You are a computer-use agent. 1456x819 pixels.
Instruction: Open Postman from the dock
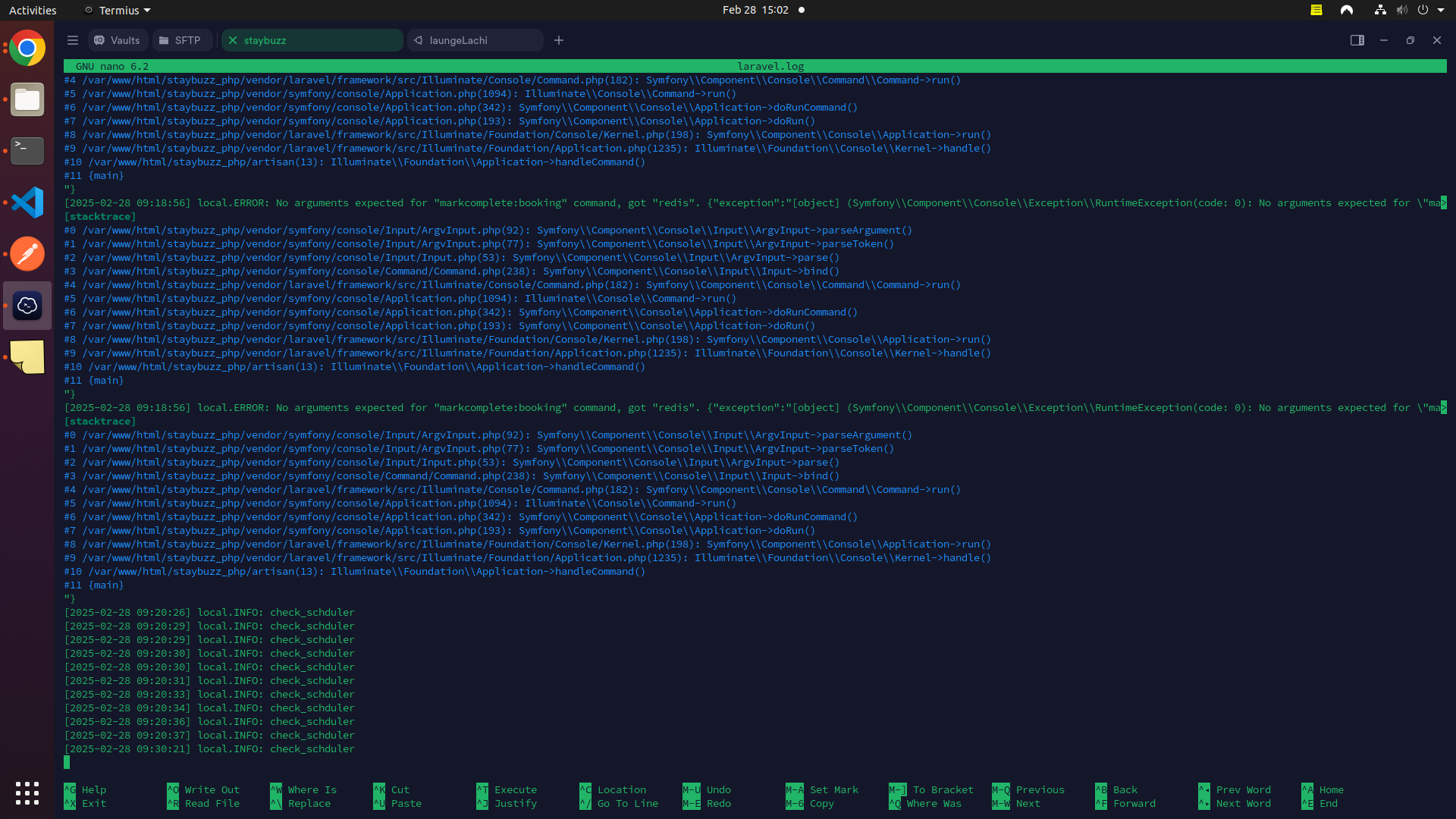pos(27,254)
